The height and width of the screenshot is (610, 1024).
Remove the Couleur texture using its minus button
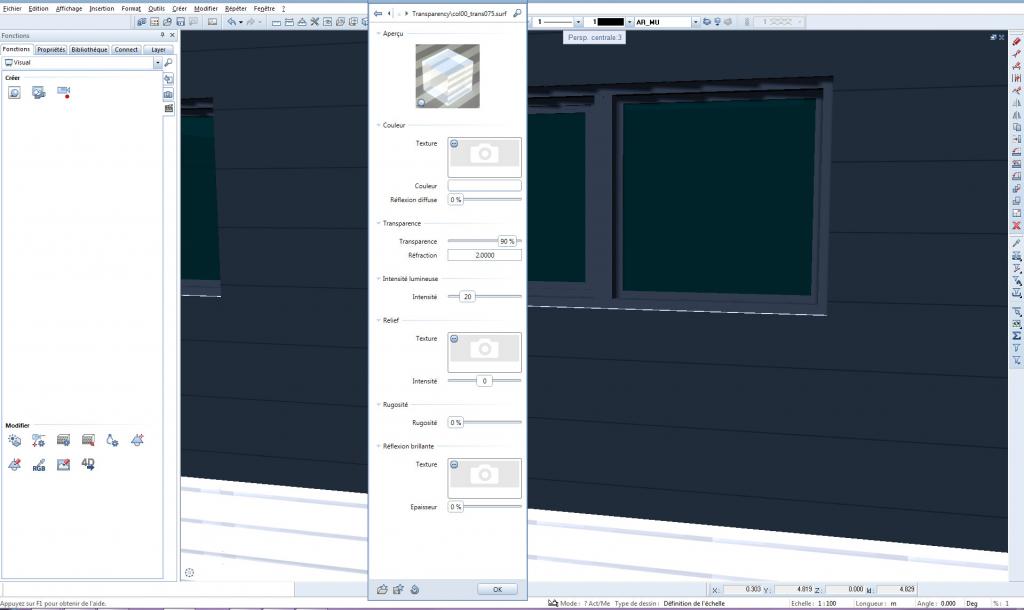[x=455, y=144]
